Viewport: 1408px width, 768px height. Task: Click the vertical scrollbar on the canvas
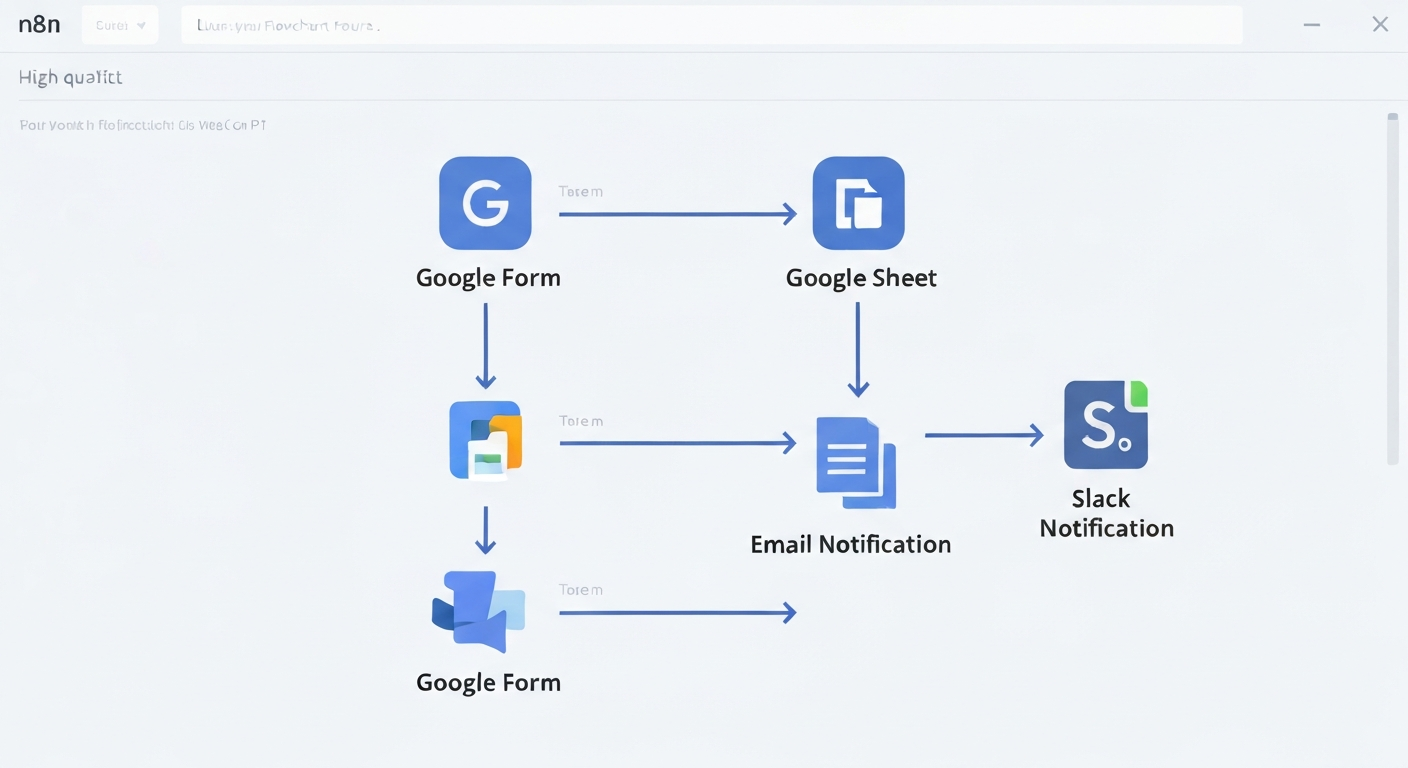pos(1392,290)
